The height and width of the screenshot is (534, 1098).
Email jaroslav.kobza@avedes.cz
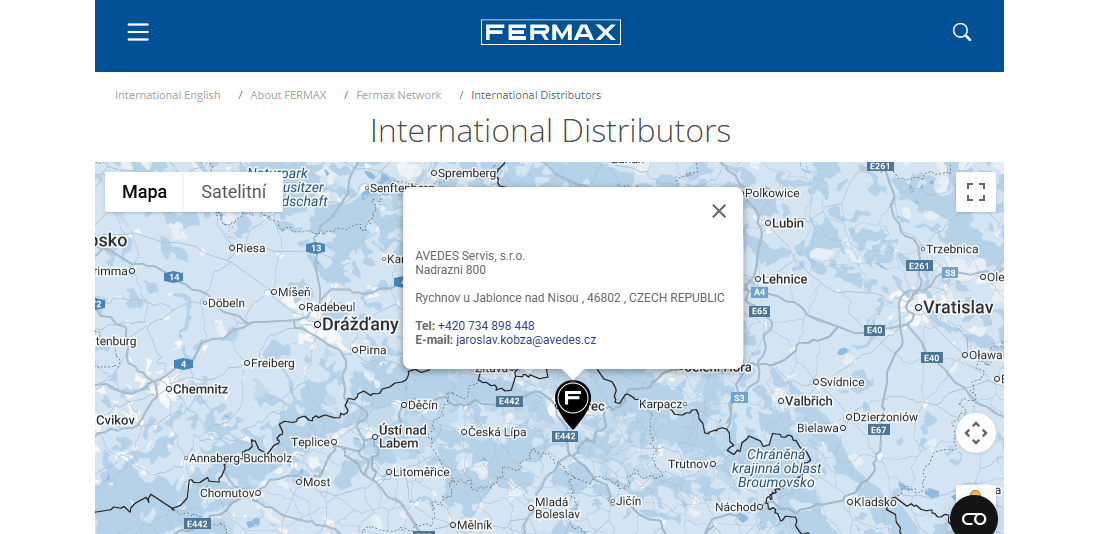(526, 340)
